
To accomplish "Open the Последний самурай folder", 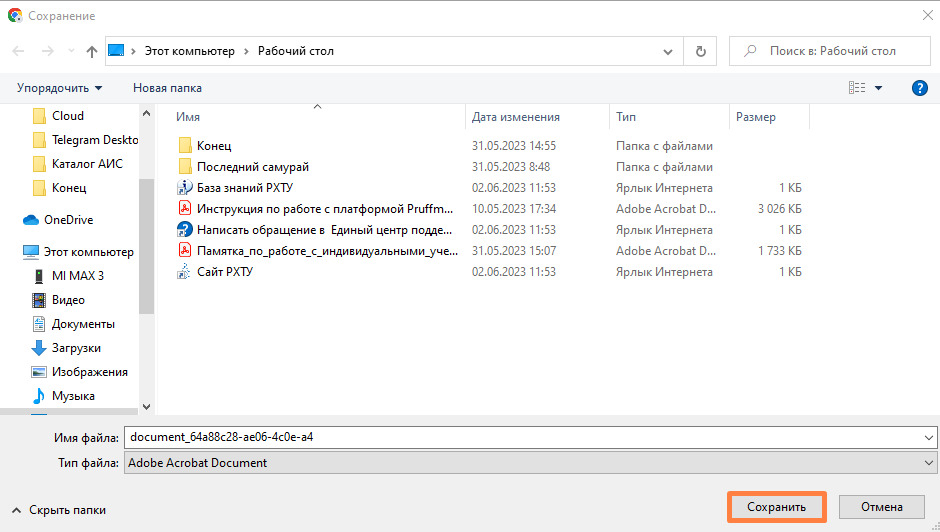I will click(x=252, y=167).
